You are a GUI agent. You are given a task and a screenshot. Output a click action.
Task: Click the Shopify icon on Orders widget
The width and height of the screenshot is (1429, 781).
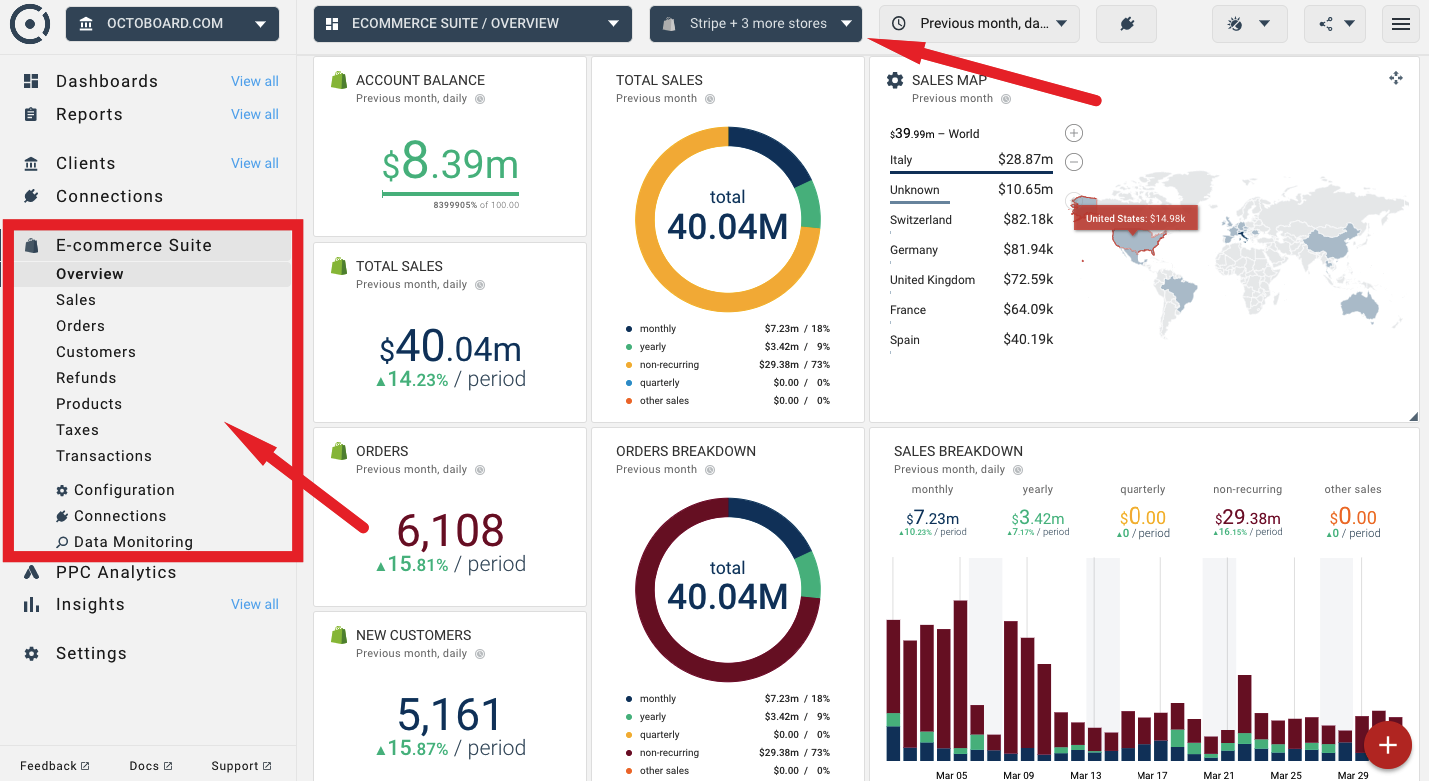coord(338,451)
